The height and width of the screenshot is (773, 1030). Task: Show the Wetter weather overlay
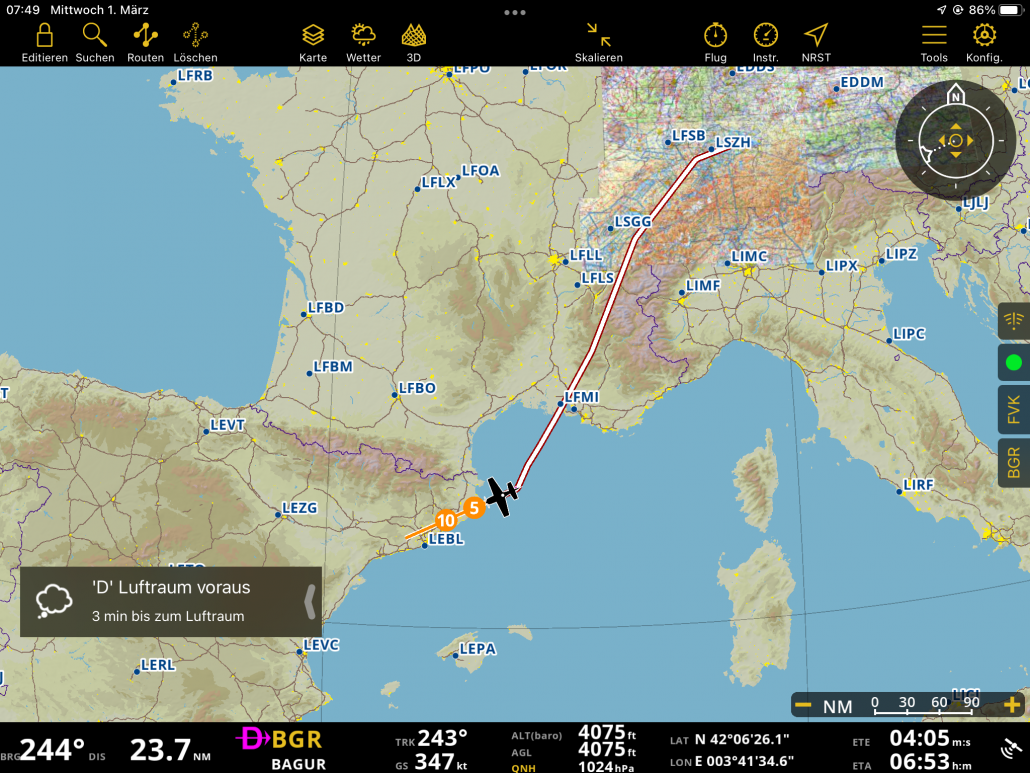[363, 38]
